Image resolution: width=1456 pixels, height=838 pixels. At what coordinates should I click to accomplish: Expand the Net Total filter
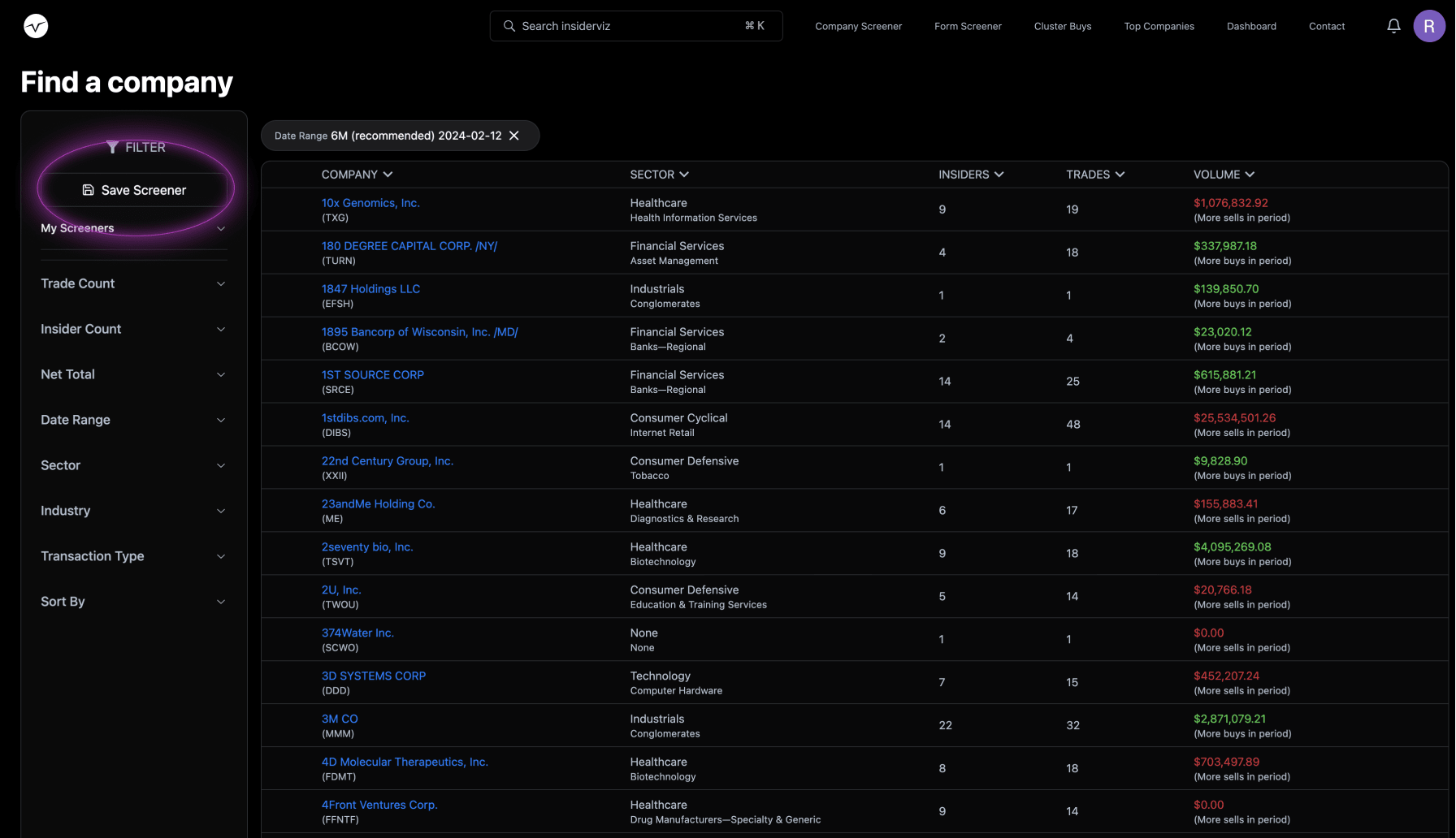[x=134, y=374]
